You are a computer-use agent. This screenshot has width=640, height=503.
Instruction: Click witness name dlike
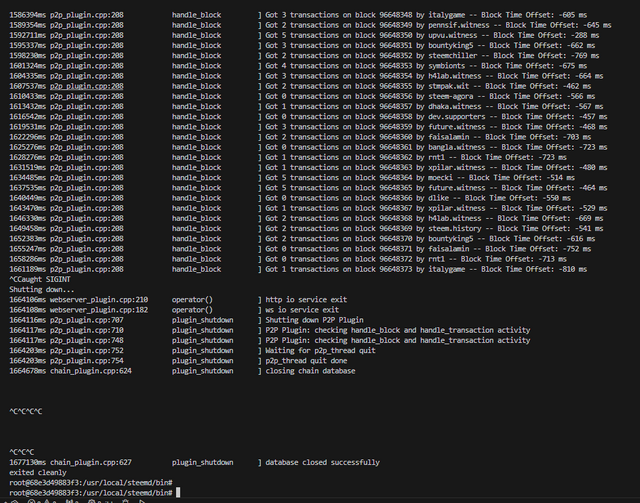(438, 198)
